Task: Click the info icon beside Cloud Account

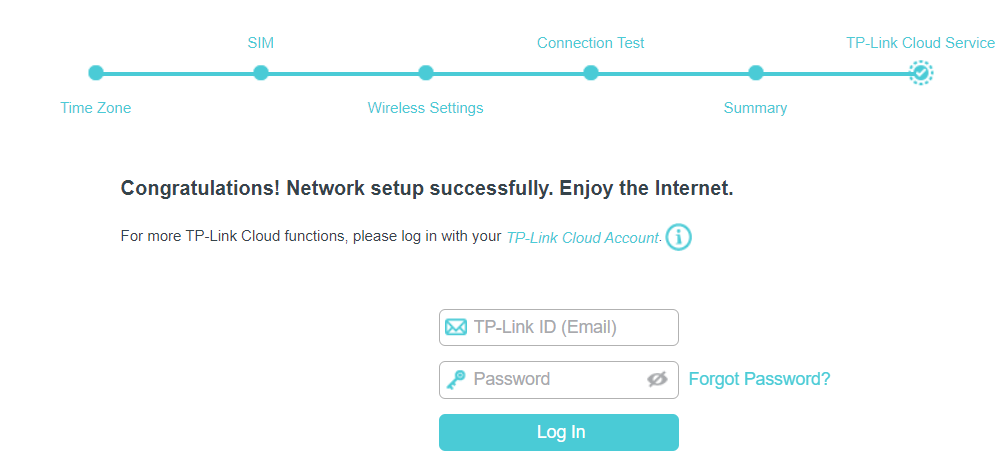Action: [x=679, y=237]
